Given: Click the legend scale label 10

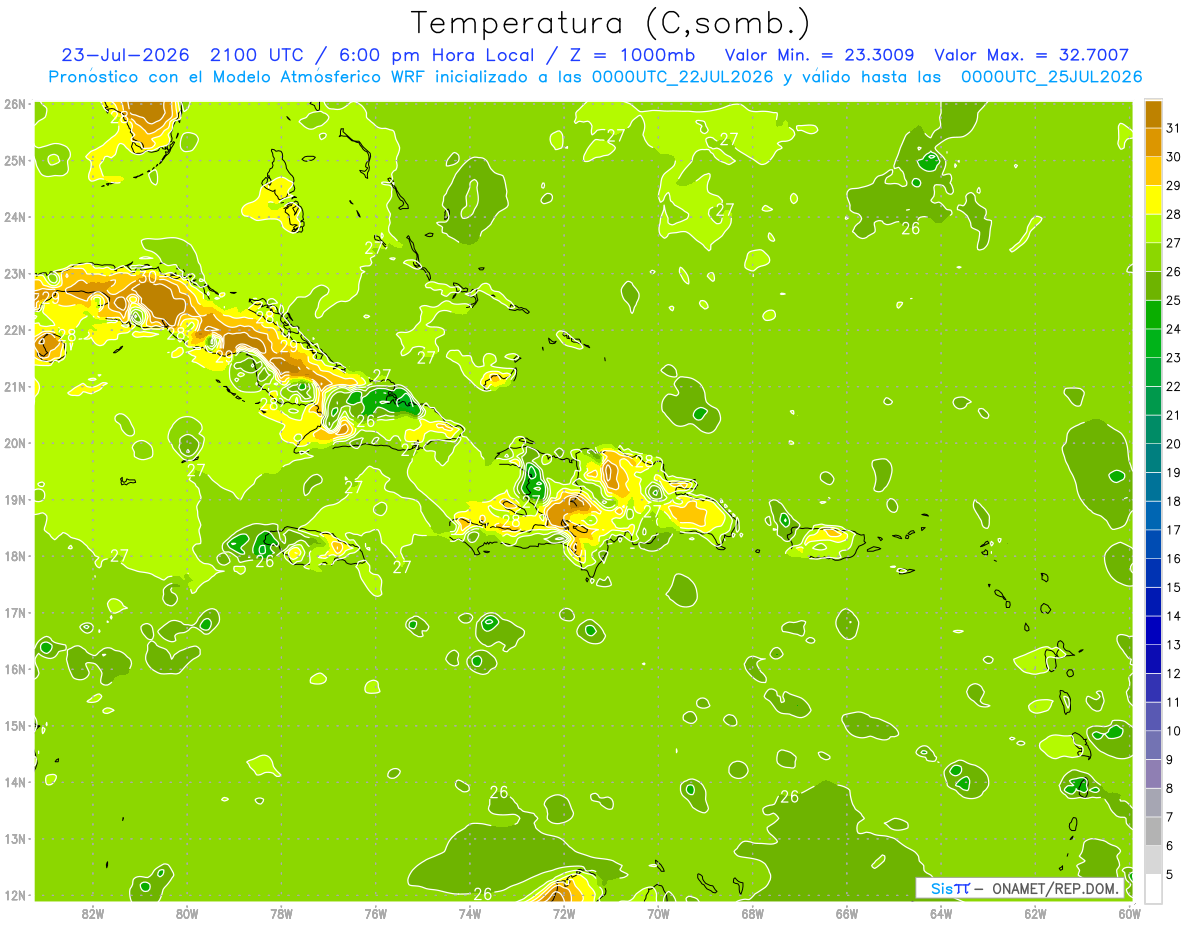Looking at the screenshot, I should [1174, 731].
